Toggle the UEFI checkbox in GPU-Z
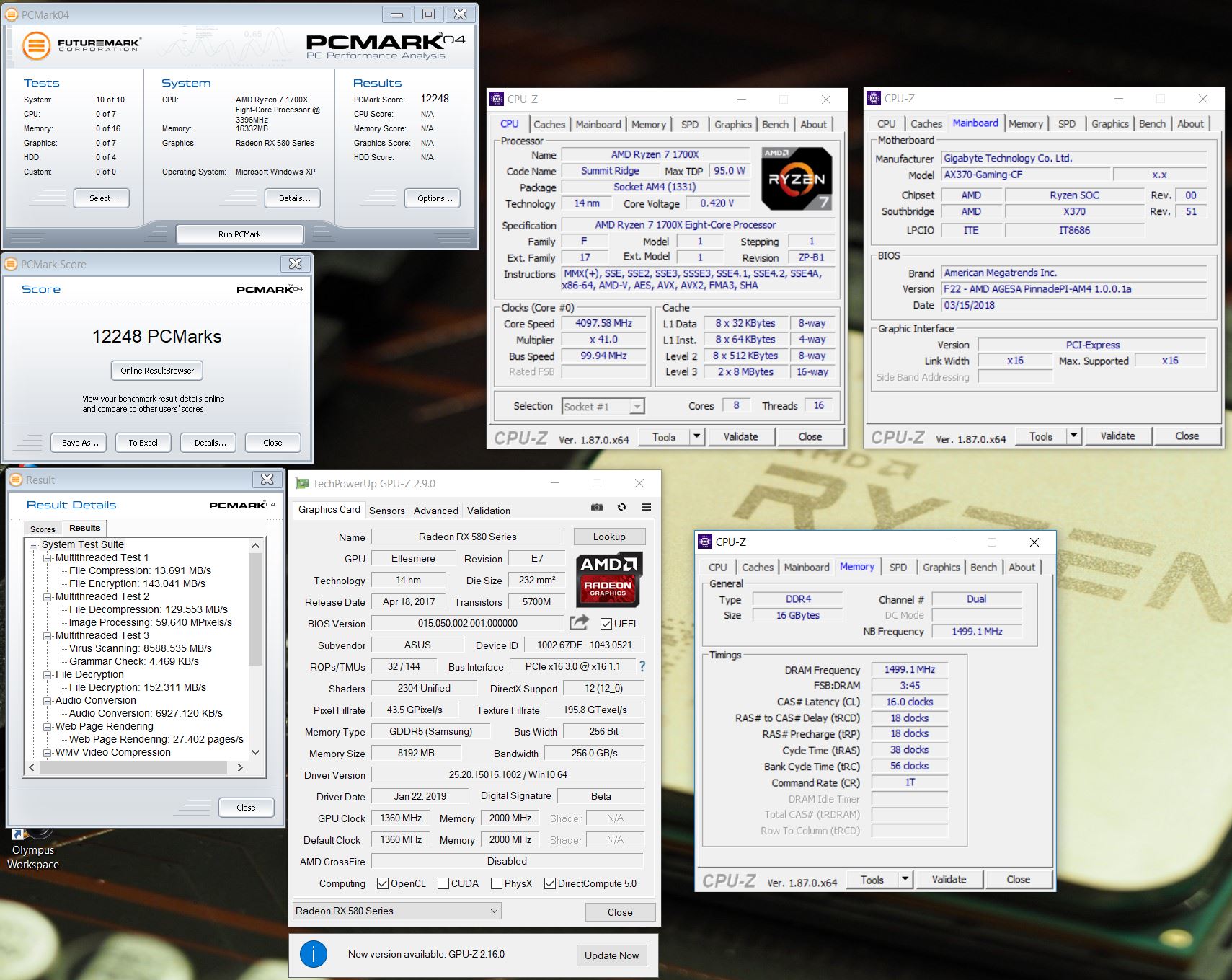1232x980 pixels. click(606, 624)
